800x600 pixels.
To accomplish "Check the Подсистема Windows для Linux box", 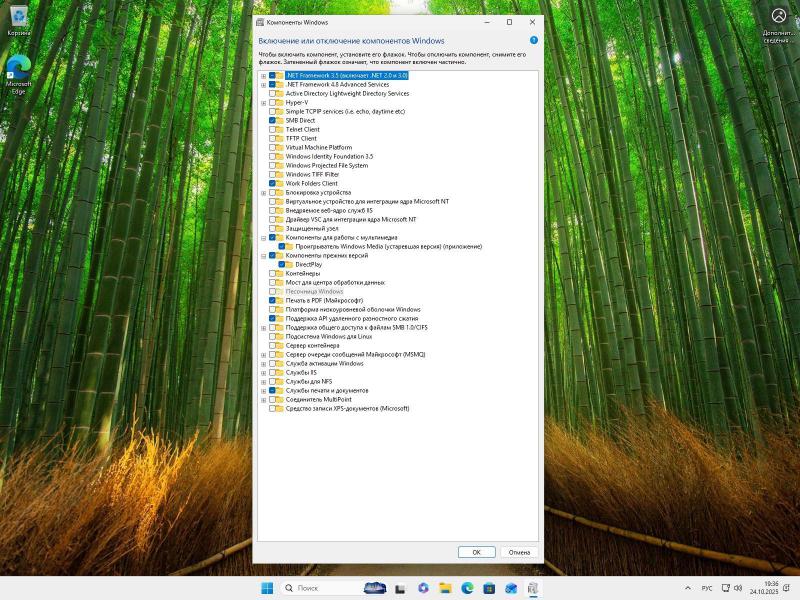I will click(x=272, y=336).
